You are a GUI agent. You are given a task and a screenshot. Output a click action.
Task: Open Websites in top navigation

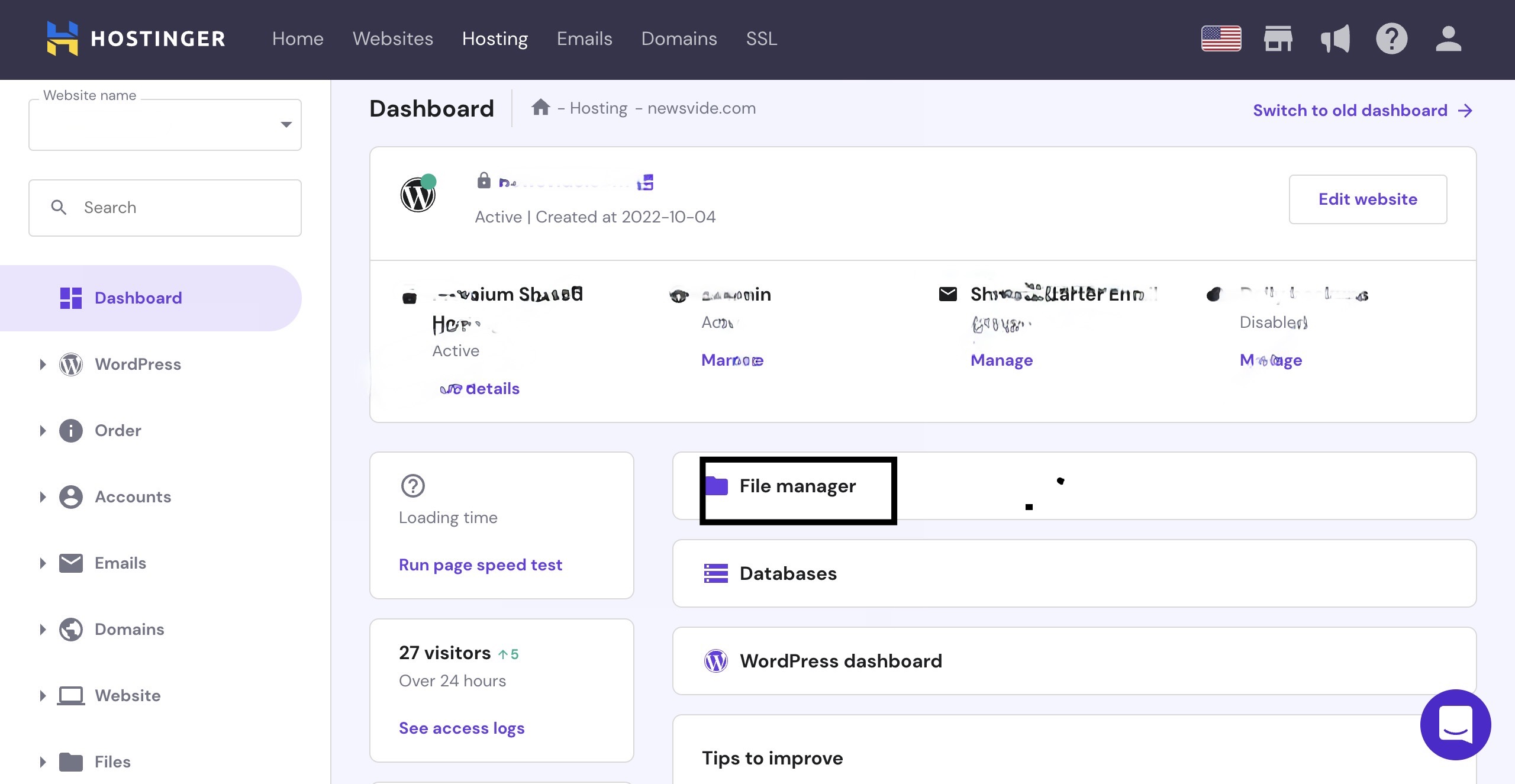[393, 39]
